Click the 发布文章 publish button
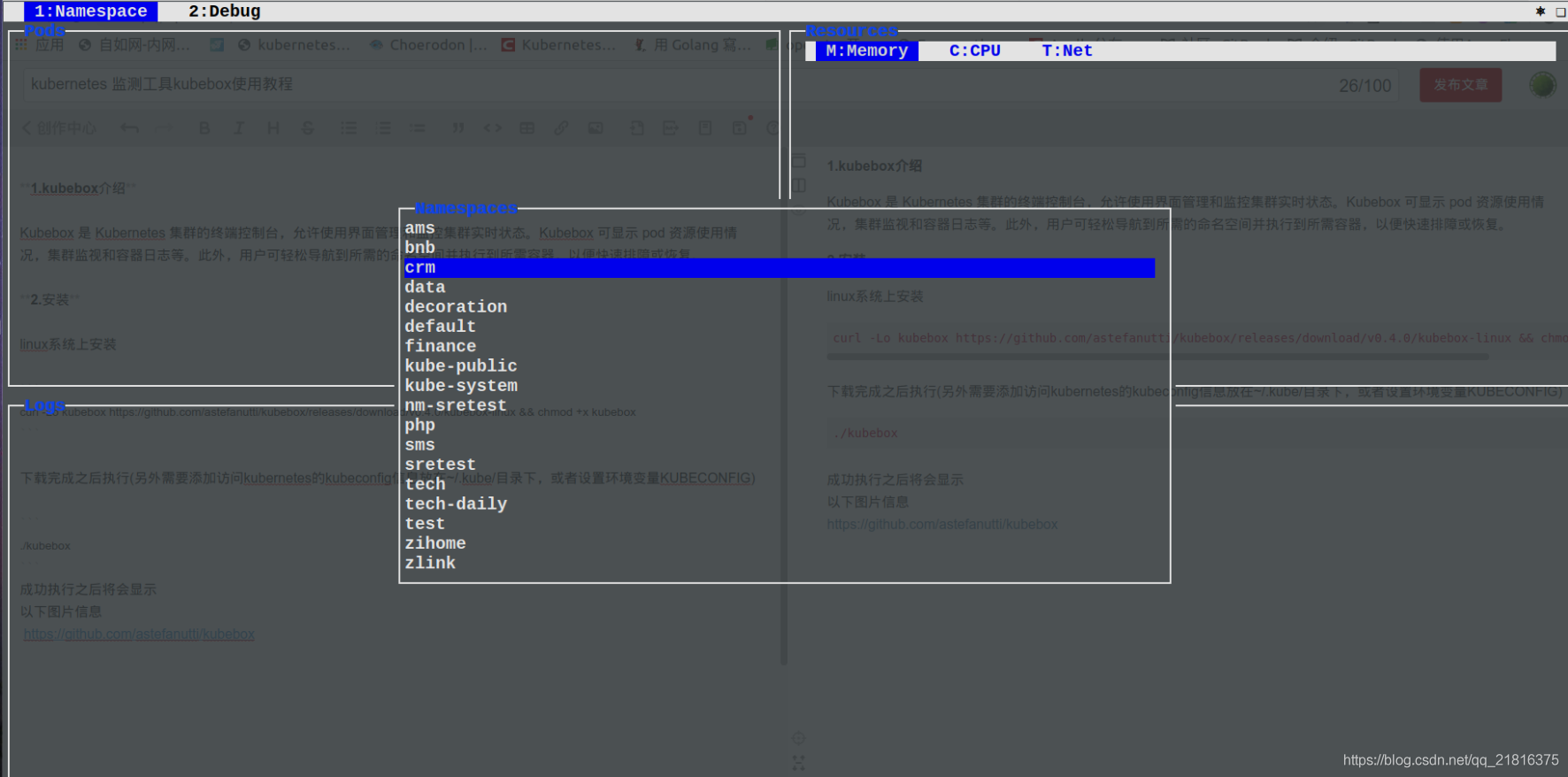This screenshot has height=777, width=1568. (1461, 85)
